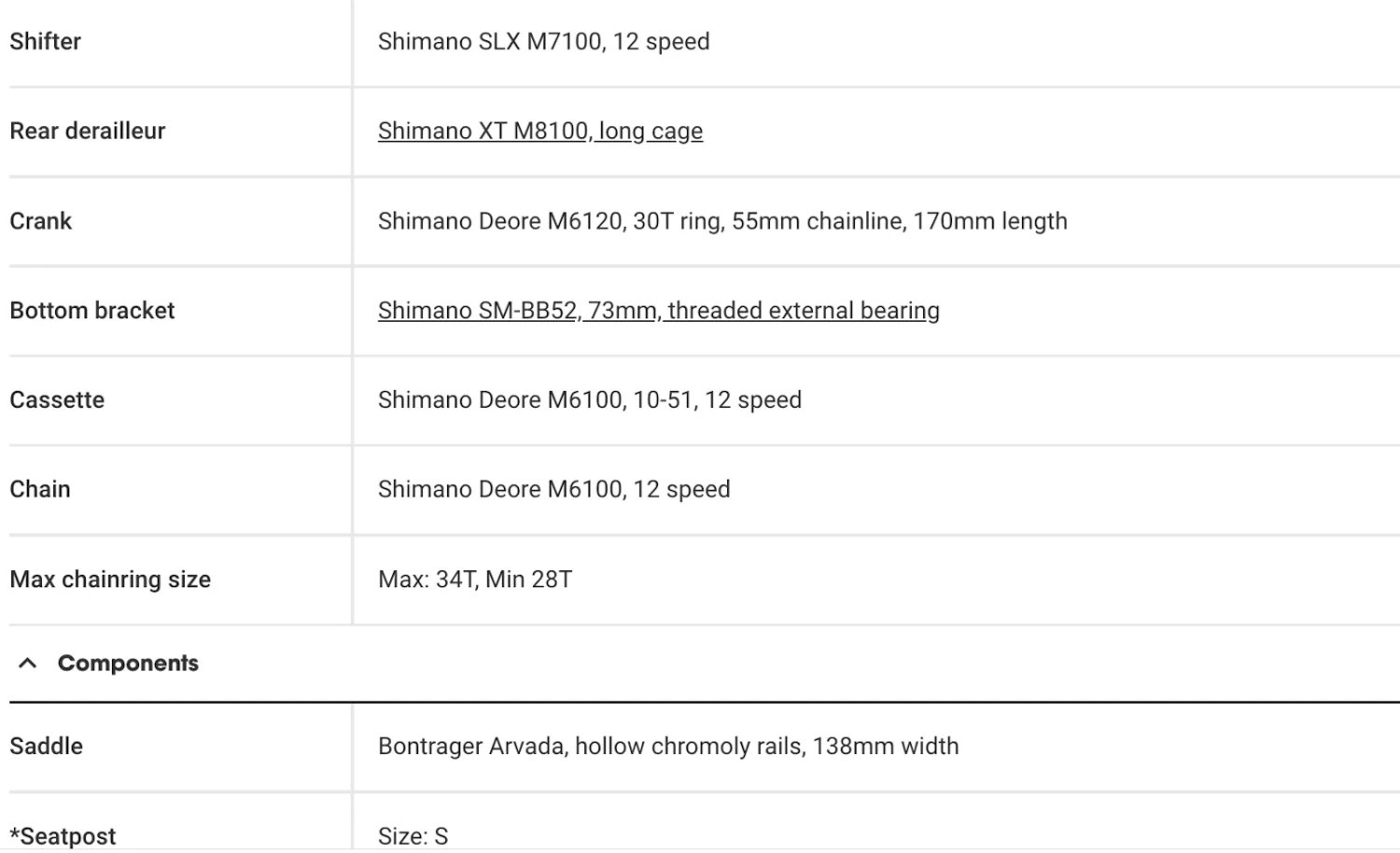
Task: Click the Shimano SLX M7100 shifter value
Action: coord(543,42)
